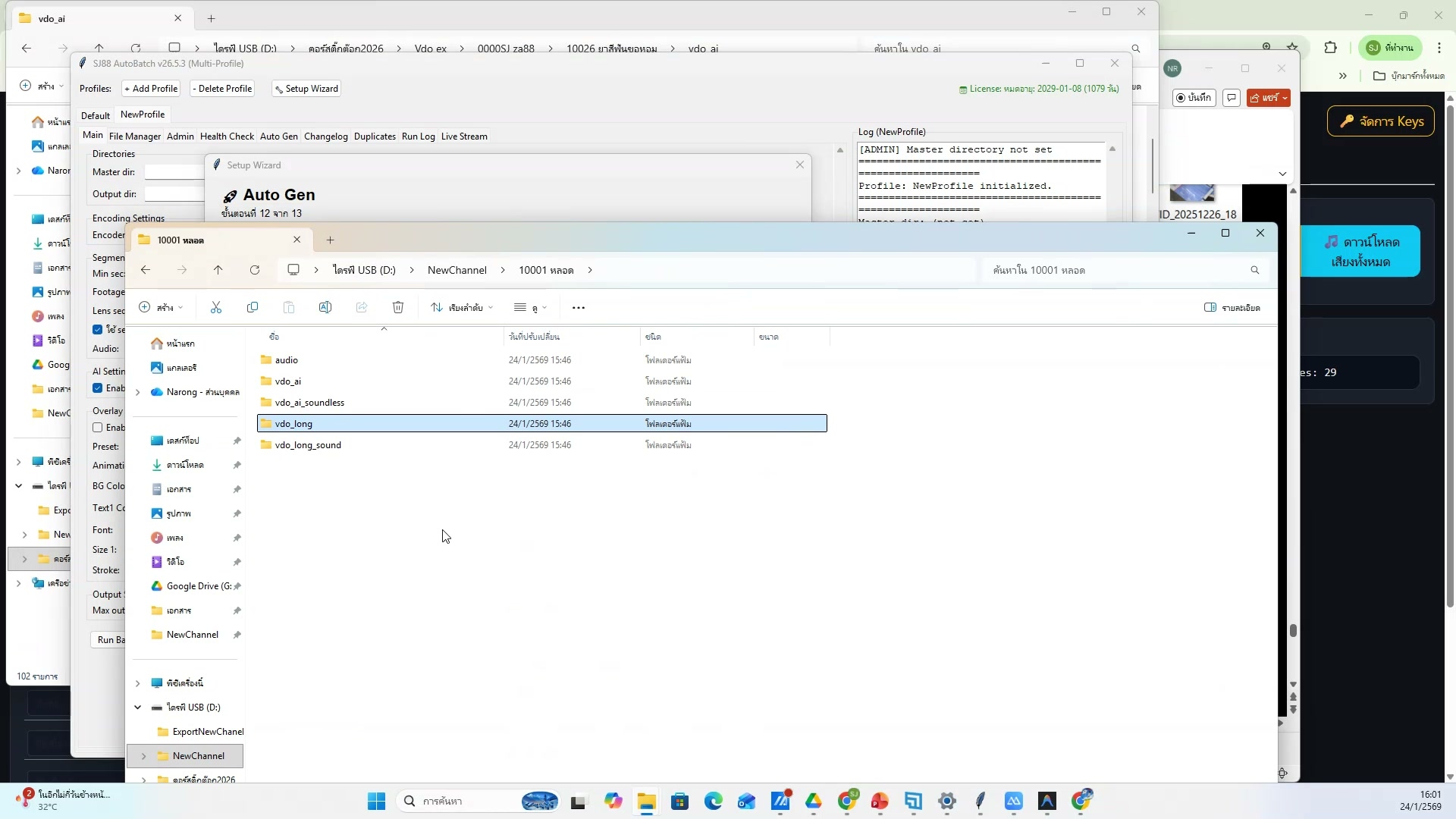Uncheck the AI Settings 'Enab' checkbox

coord(98,388)
